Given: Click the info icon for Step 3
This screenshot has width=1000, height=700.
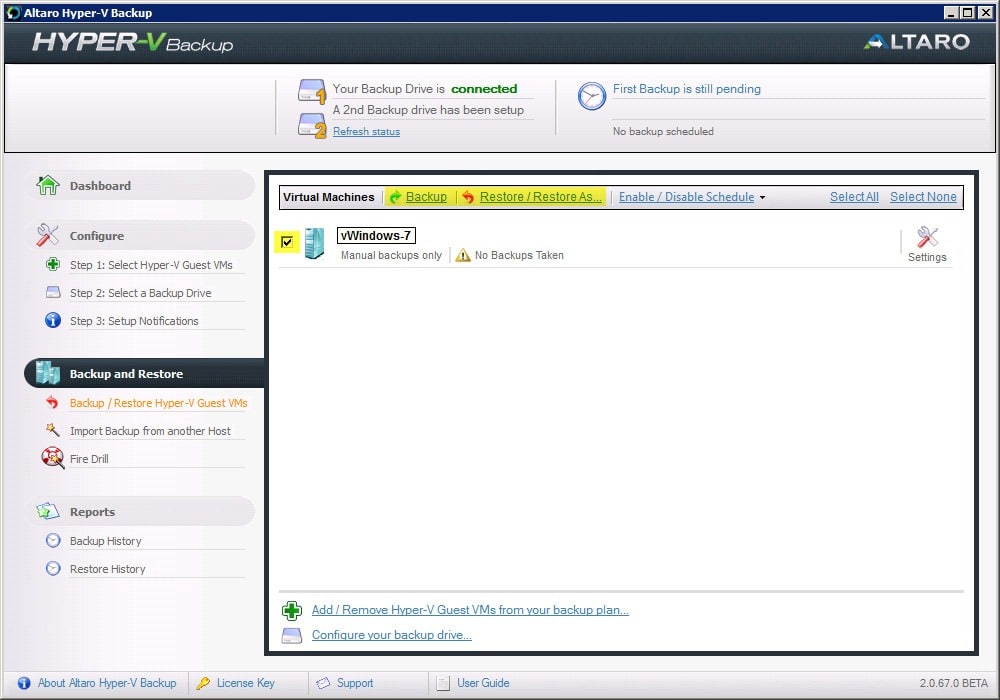Looking at the screenshot, I should pyautogui.click(x=53, y=320).
